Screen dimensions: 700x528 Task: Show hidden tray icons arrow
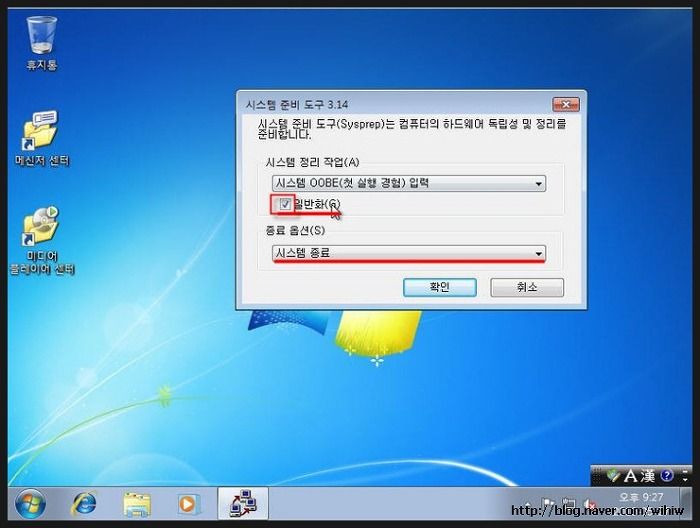point(528,504)
